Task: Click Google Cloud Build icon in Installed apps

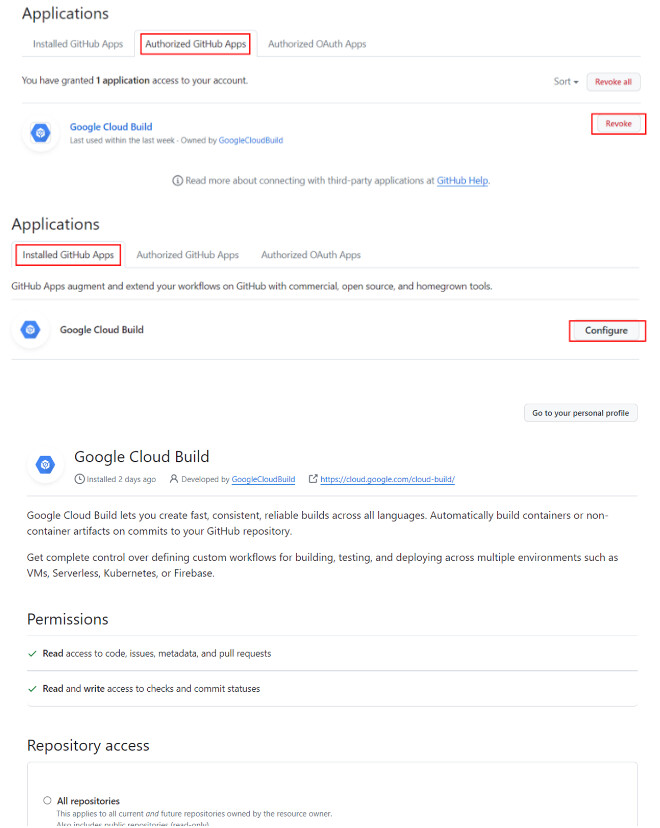Action: tap(30, 330)
